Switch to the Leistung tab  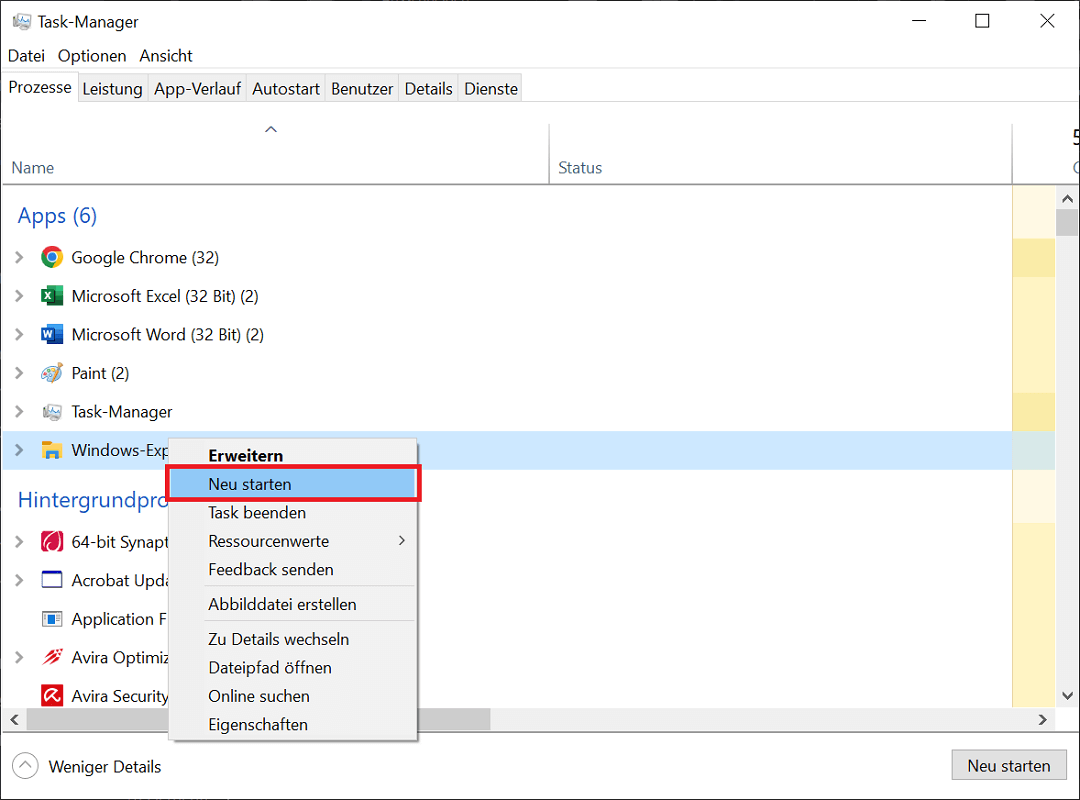pyautogui.click(x=112, y=89)
